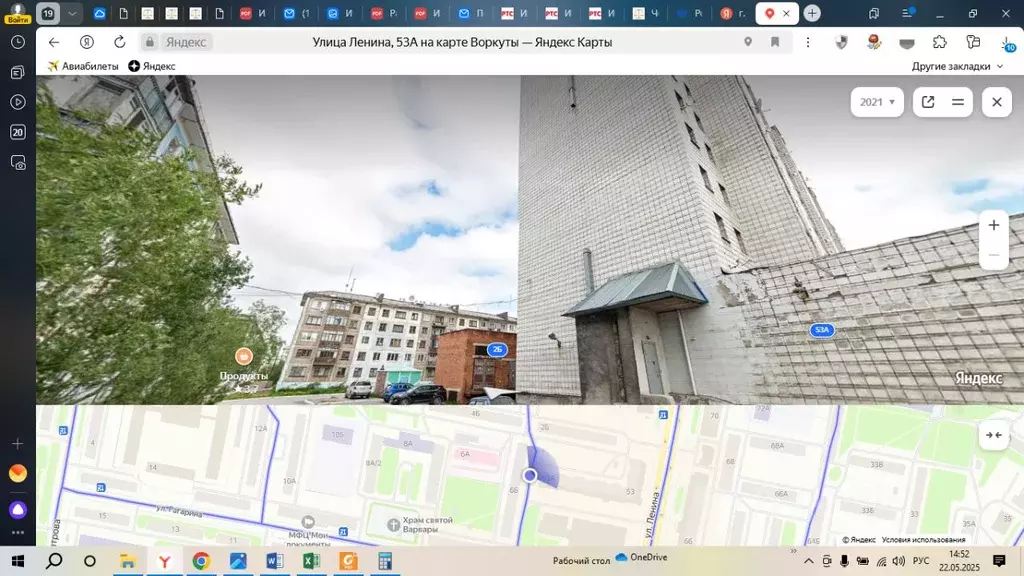
Task: Click the © Яндекс map link
Action: [x=859, y=539]
